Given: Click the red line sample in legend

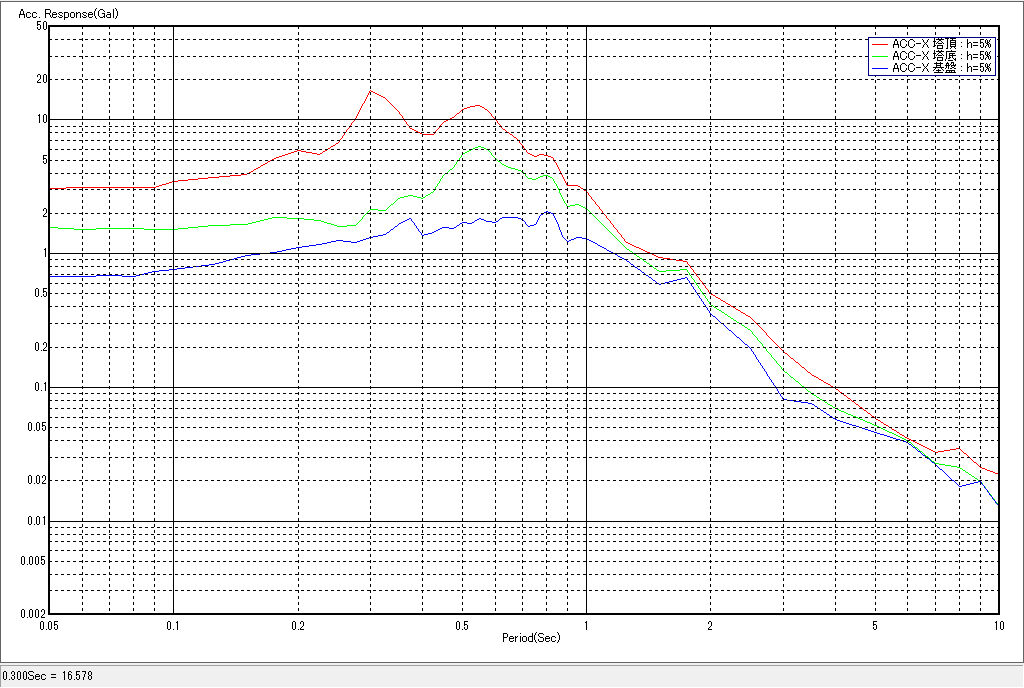Looking at the screenshot, I should (x=879, y=44).
